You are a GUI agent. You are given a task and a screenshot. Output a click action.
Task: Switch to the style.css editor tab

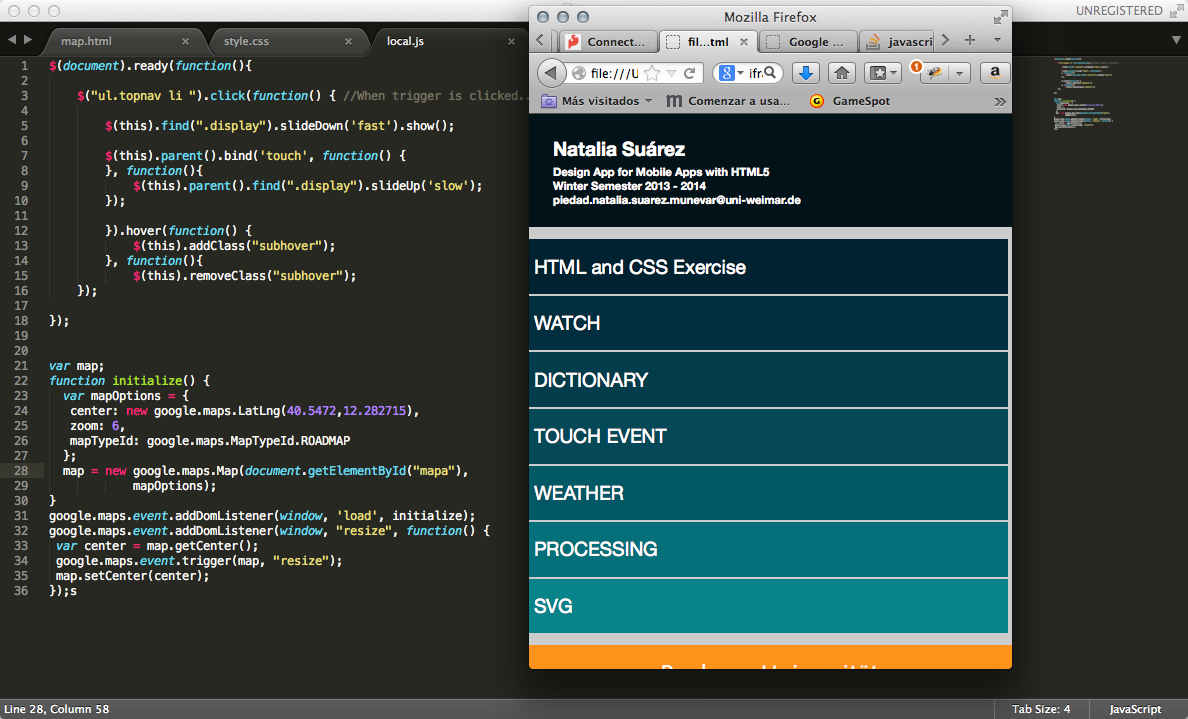[246, 41]
